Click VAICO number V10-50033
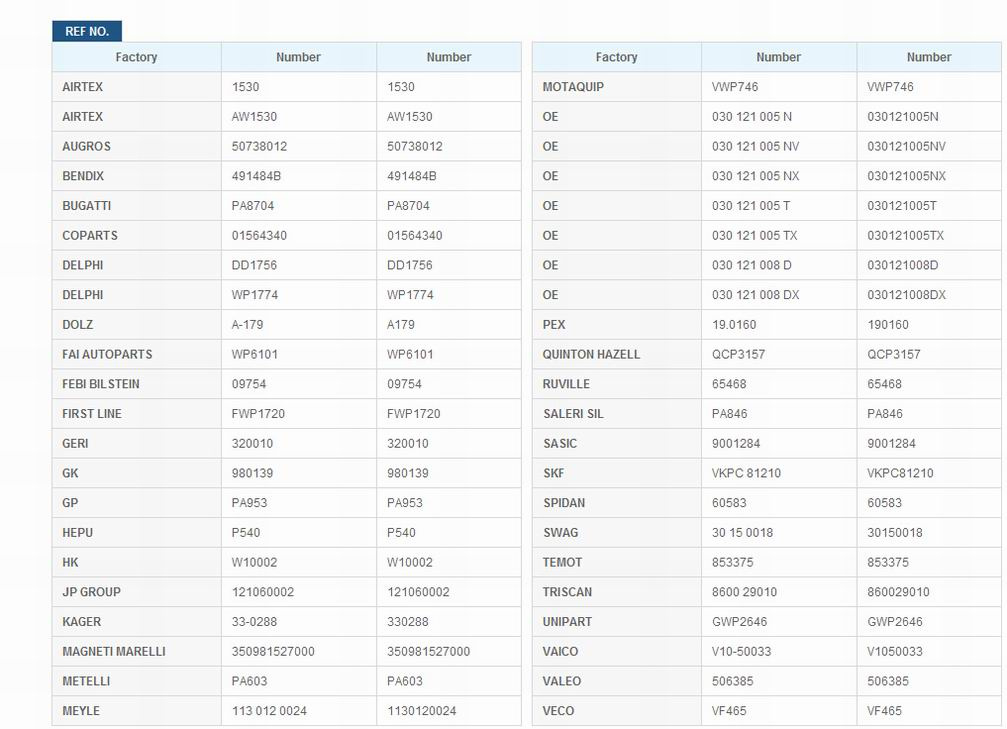The width and height of the screenshot is (1007, 729). pyautogui.click(x=741, y=651)
